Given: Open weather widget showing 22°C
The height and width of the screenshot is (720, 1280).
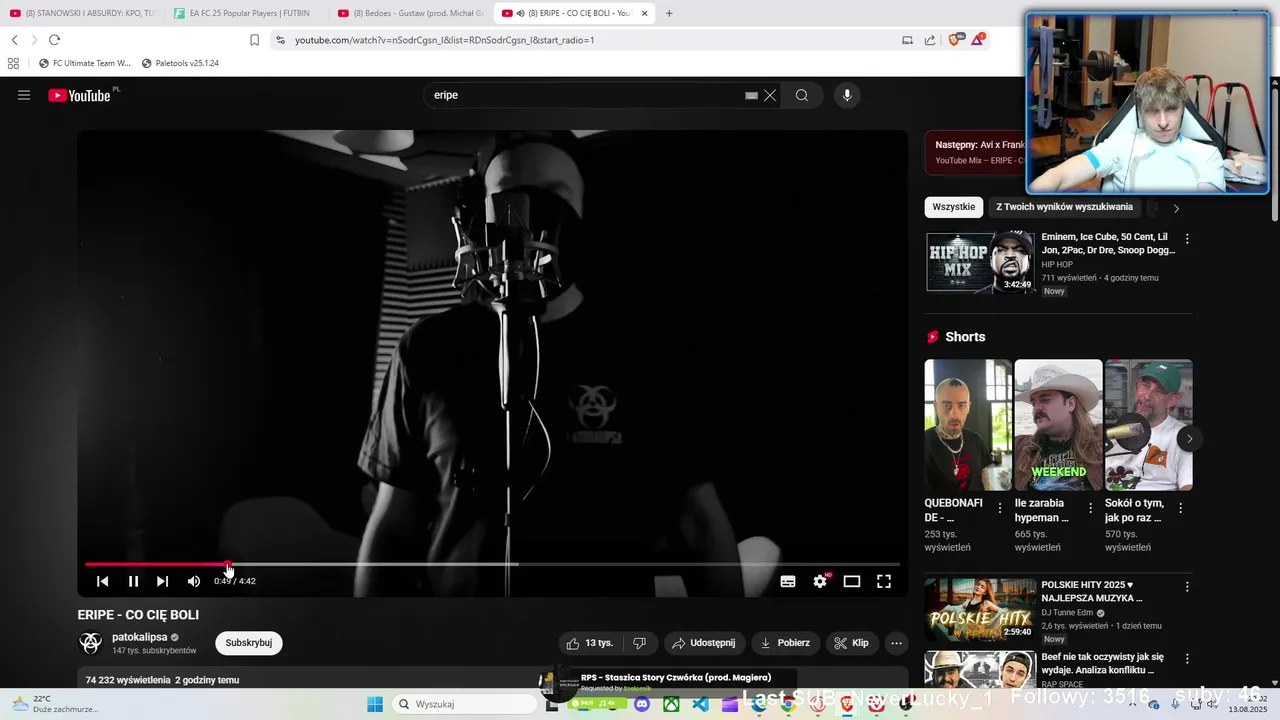Looking at the screenshot, I should click(55, 704).
